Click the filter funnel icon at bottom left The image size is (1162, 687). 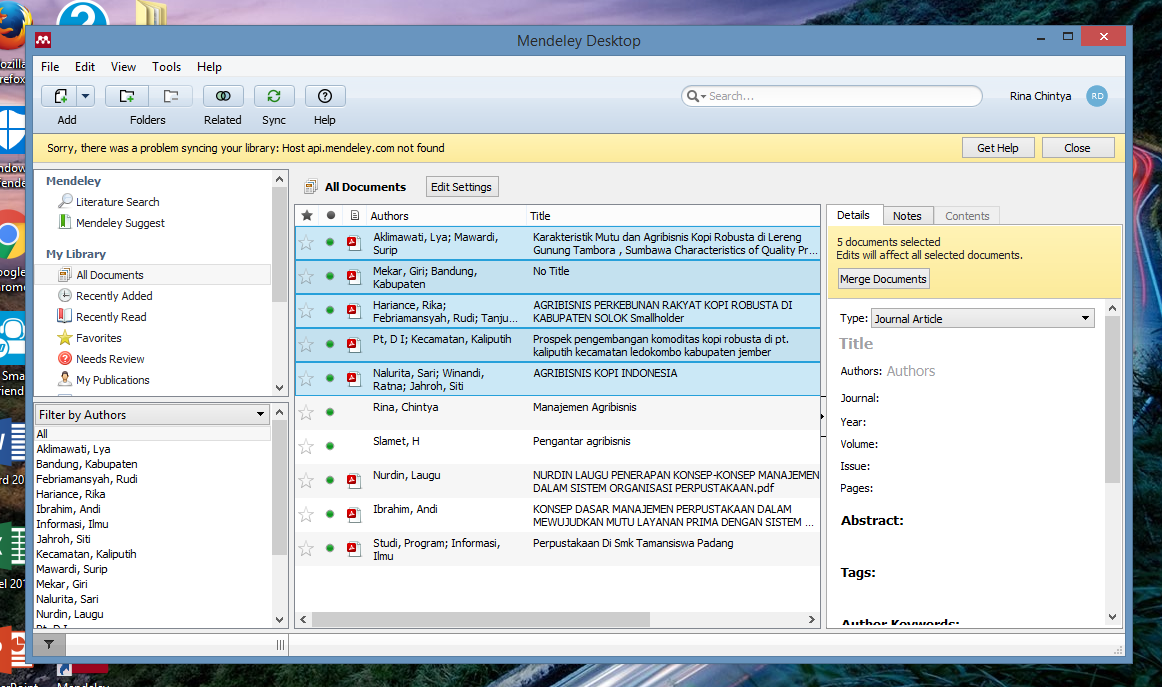pos(49,645)
